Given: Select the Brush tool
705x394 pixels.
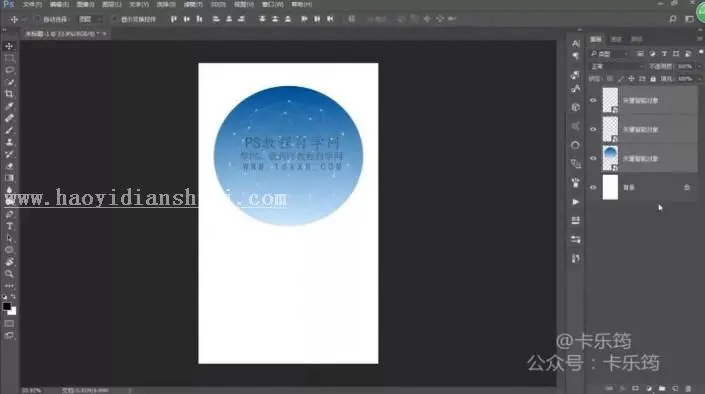Looking at the screenshot, I should [9, 130].
